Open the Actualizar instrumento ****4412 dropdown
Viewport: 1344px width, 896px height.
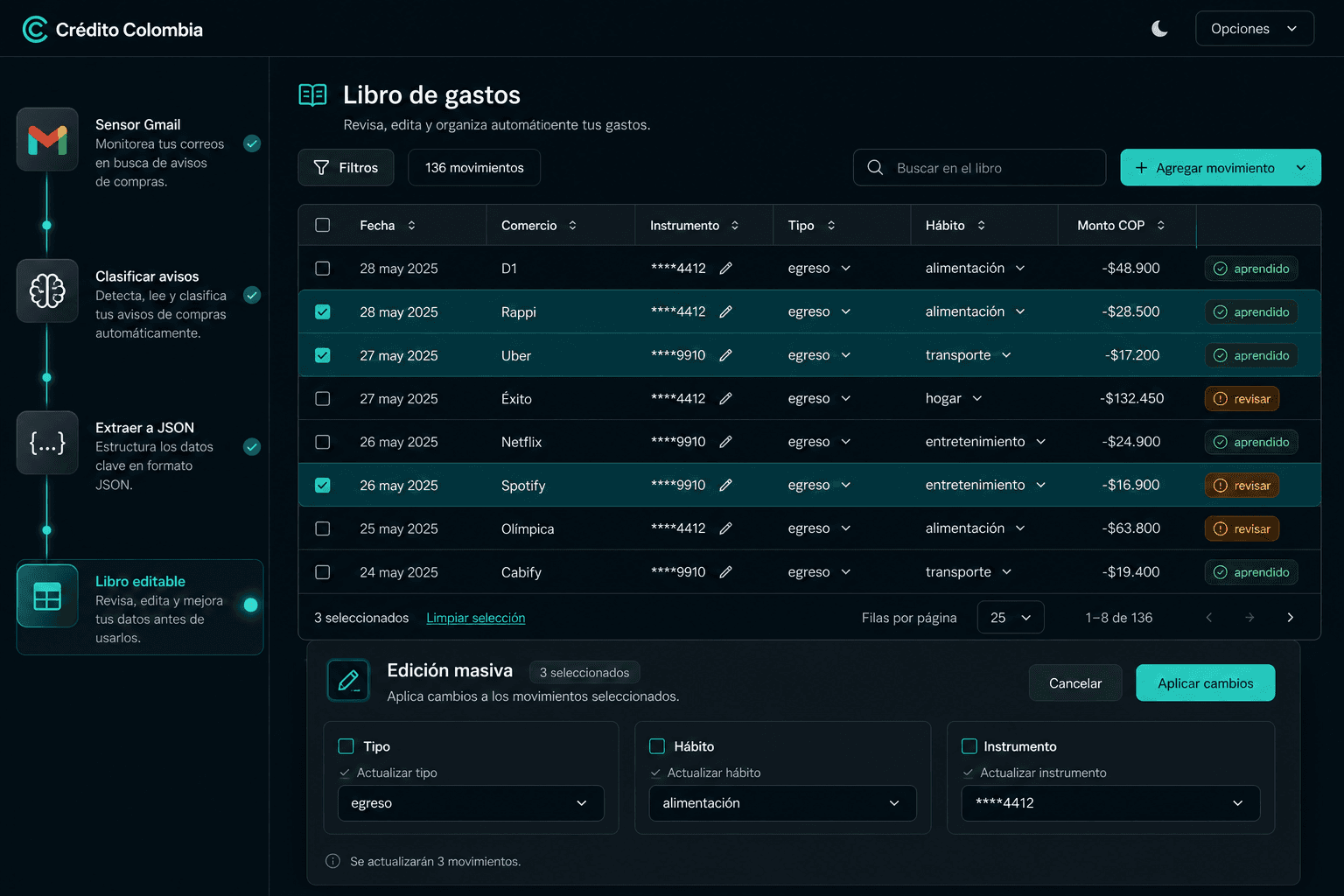tap(1110, 803)
